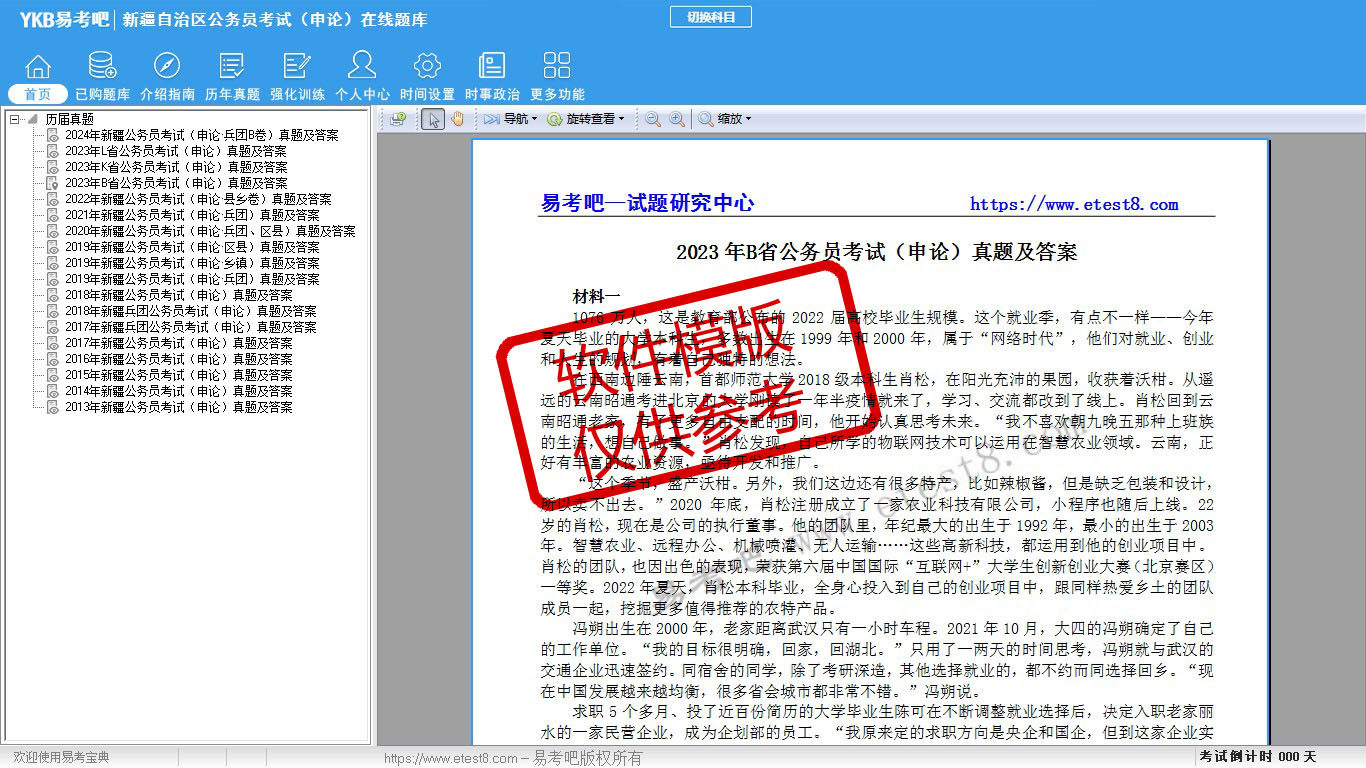Open 时事政治 current affairs icon
Image resolution: width=1366 pixels, height=768 pixels.
tap(492, 77)
